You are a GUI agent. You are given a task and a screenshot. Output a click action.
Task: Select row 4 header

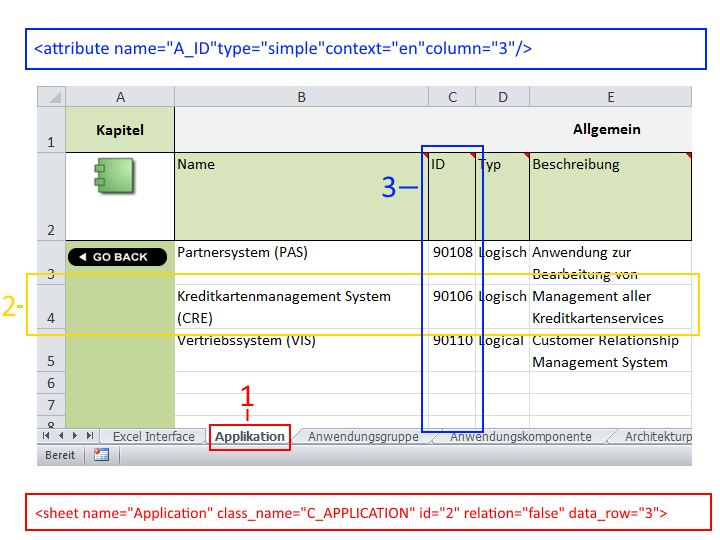(x=51, y=307)
